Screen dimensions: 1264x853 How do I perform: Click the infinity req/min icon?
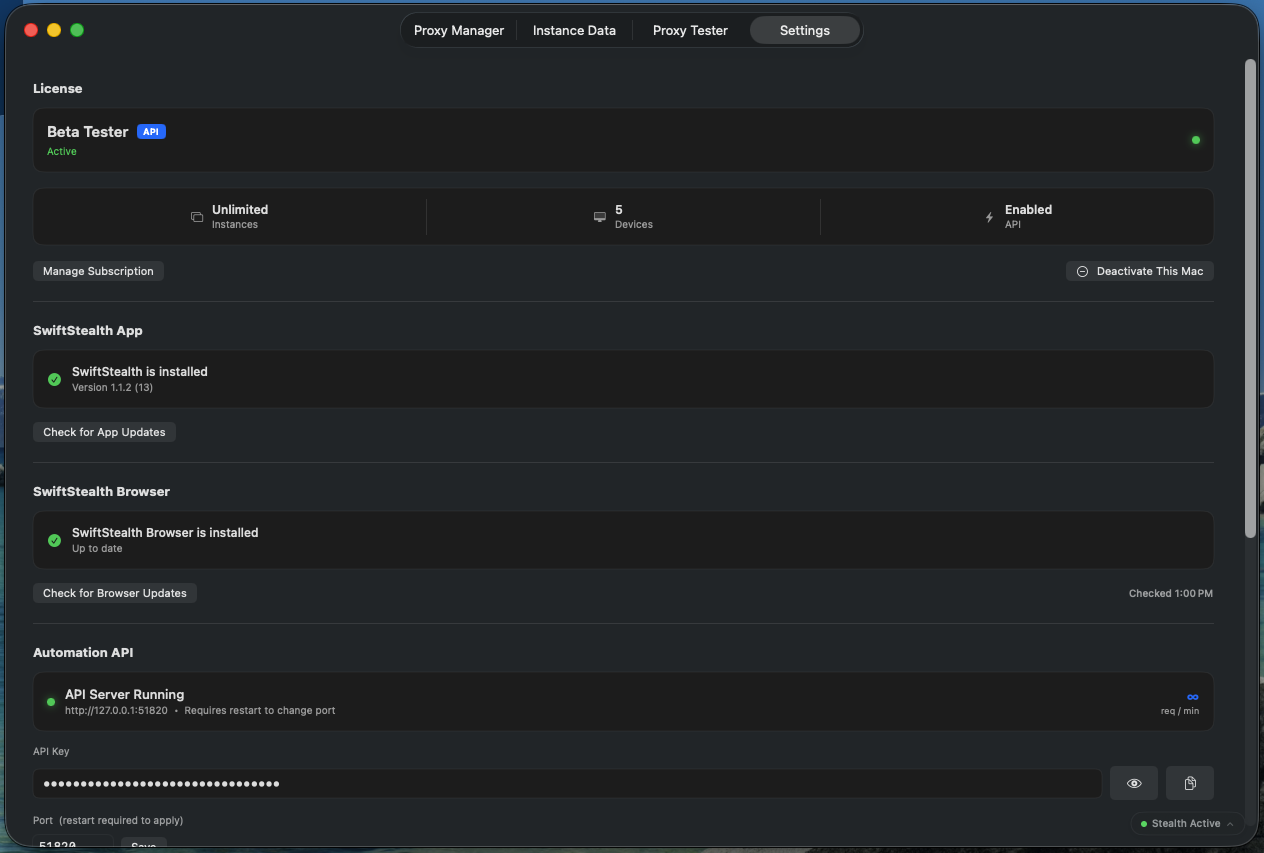pyautogui.click(x=1192, y=697)
